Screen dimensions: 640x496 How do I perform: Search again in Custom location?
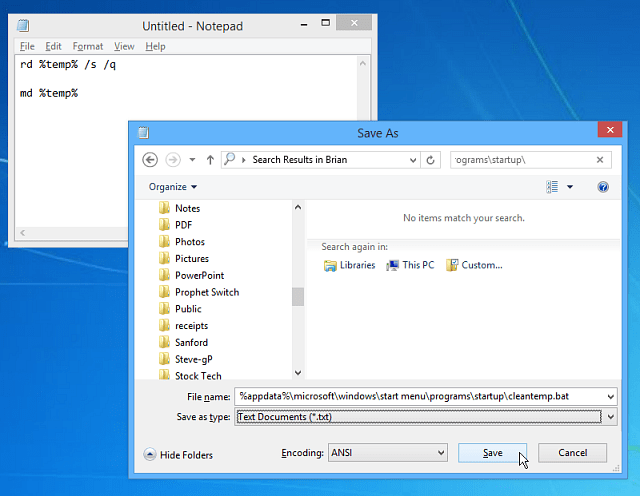(474, 265)
